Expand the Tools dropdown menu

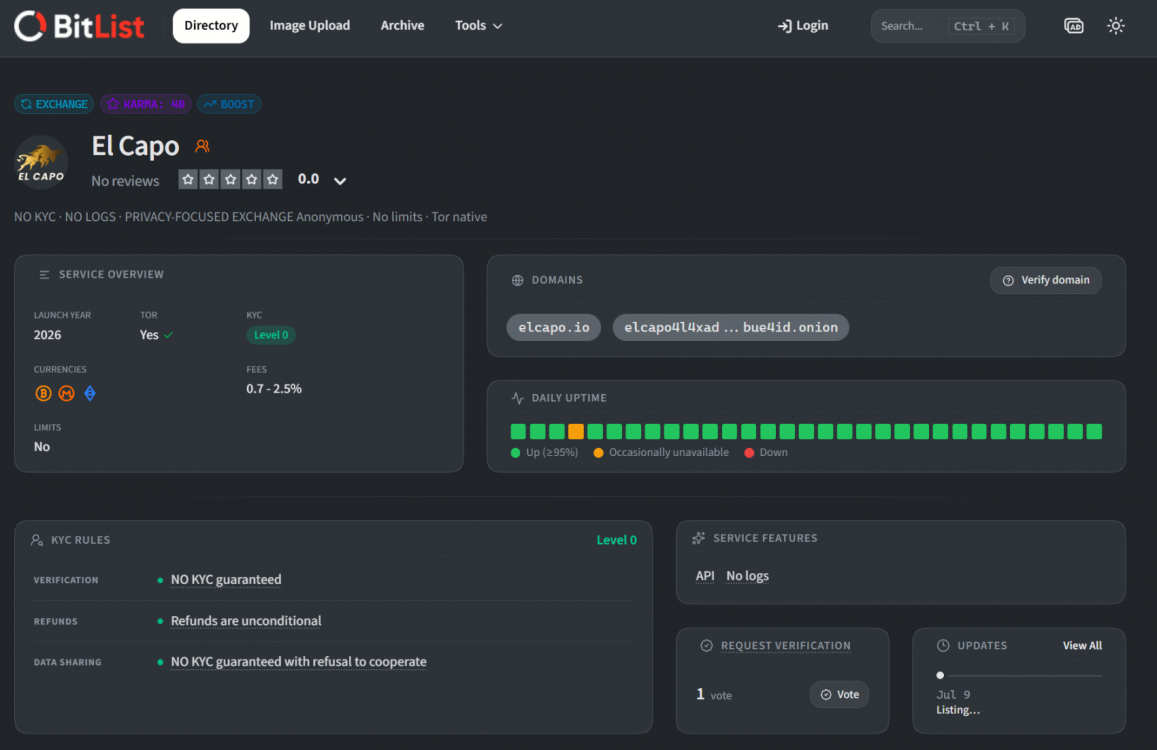click(478, 26)
